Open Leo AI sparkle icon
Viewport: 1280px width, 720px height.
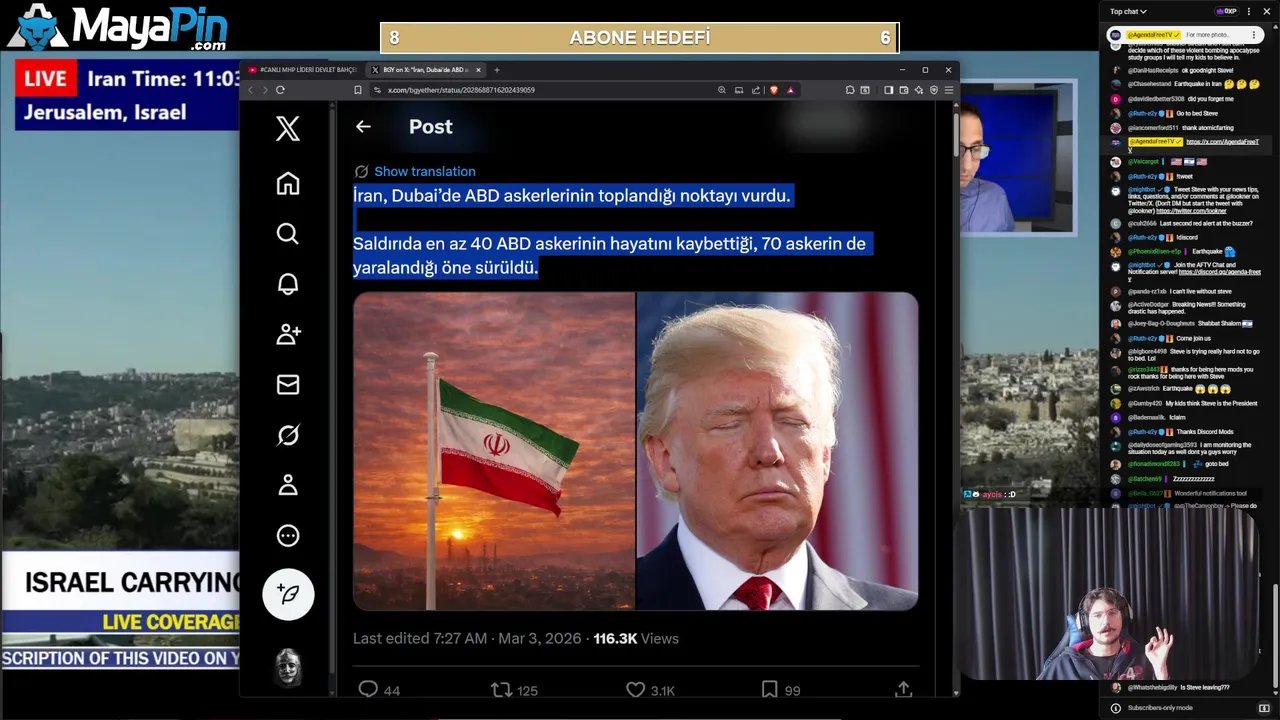click(x=918, y=90)
